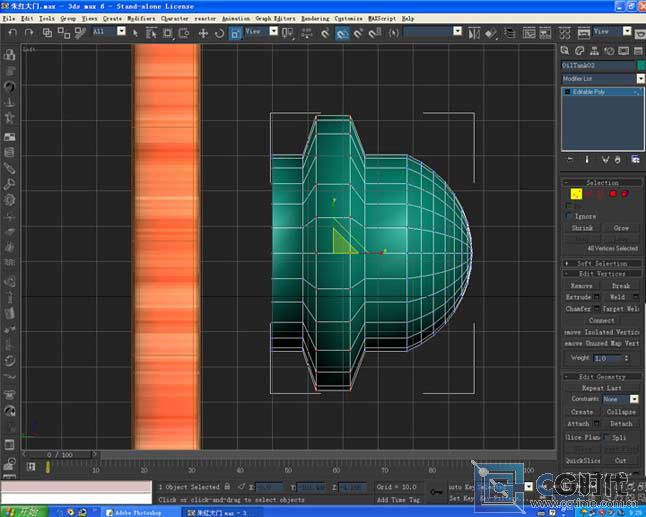This screenshot has width=646, height=517.
Task: Open the All selection filter dropdown
Action: pyautogui.click(x=121, y=31)
